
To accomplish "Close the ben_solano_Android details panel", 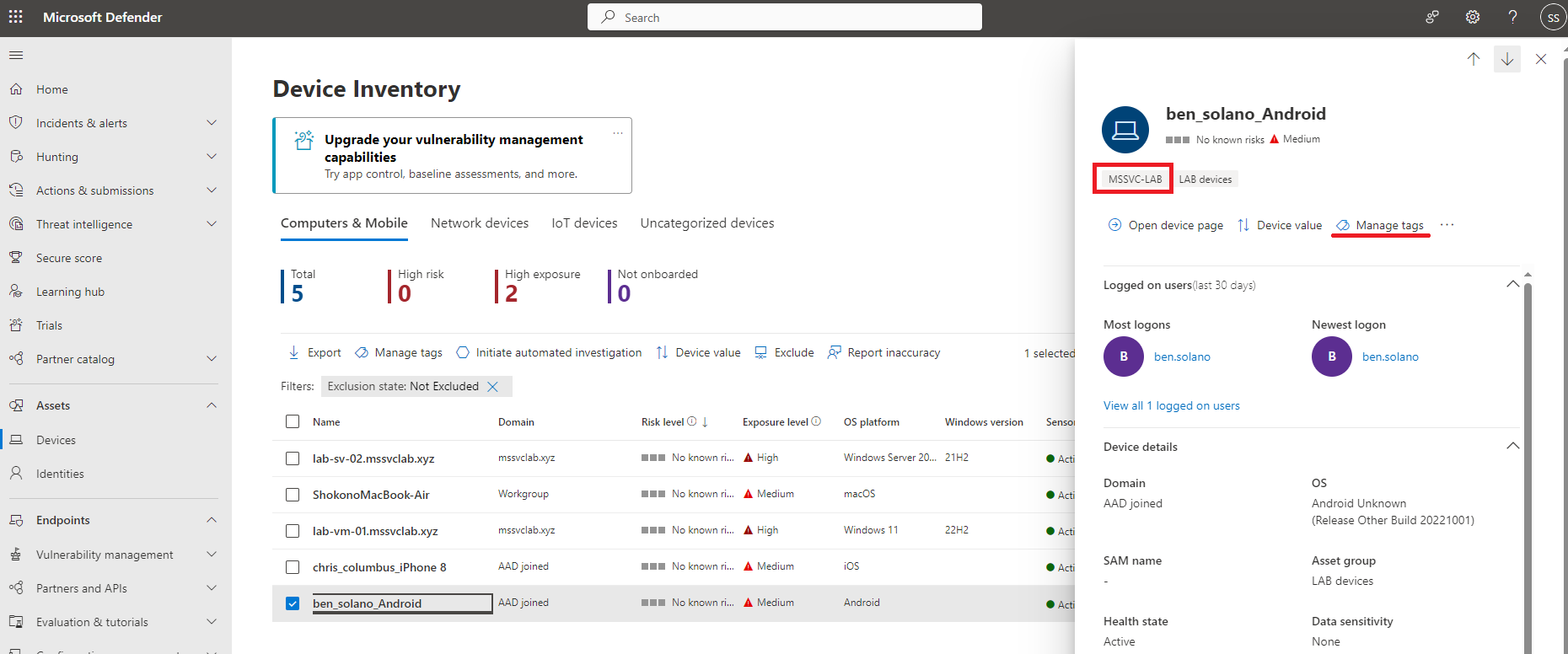I will coord(1541,59).
